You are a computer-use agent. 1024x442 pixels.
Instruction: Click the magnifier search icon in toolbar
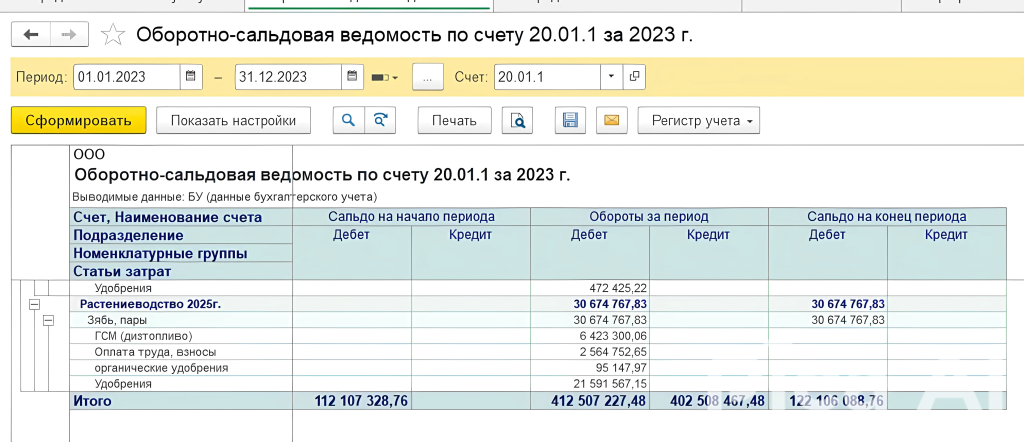(x=348, y=121)
